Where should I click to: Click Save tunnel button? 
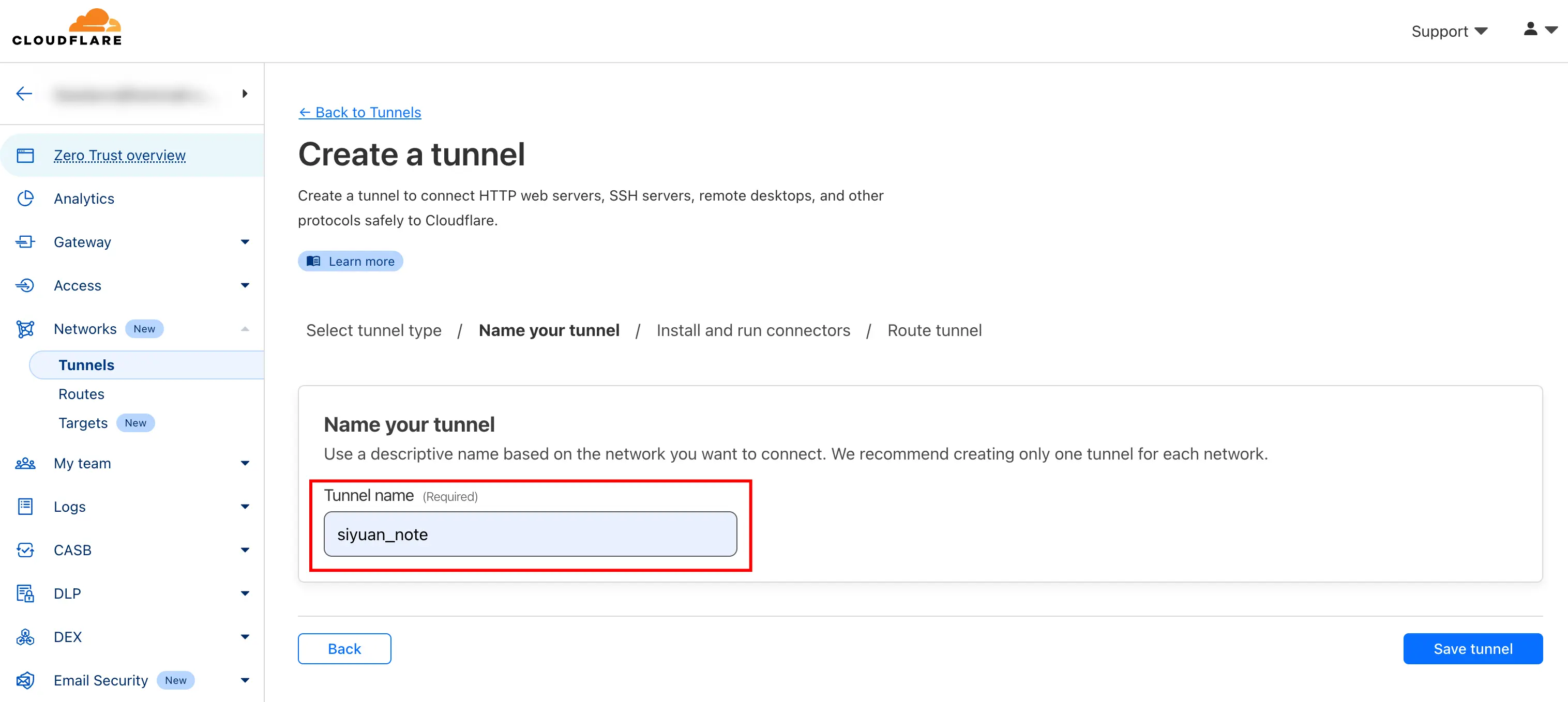click(1472, 648)
